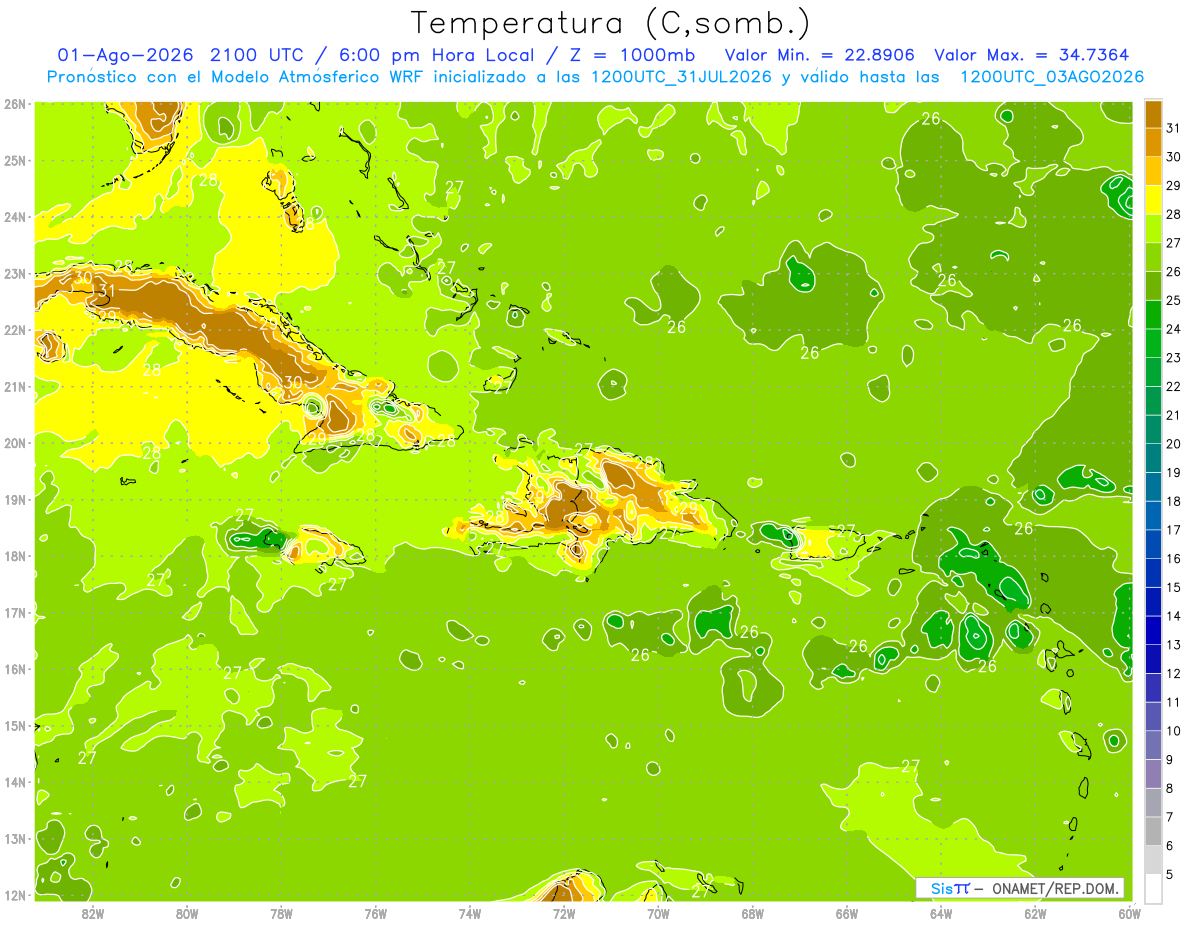Image resolution: width=1200 pixels, height=927 pixels.
Task: Click the '22' value on the color legend
Action: pyautogui.click(x=1174, y=386)
